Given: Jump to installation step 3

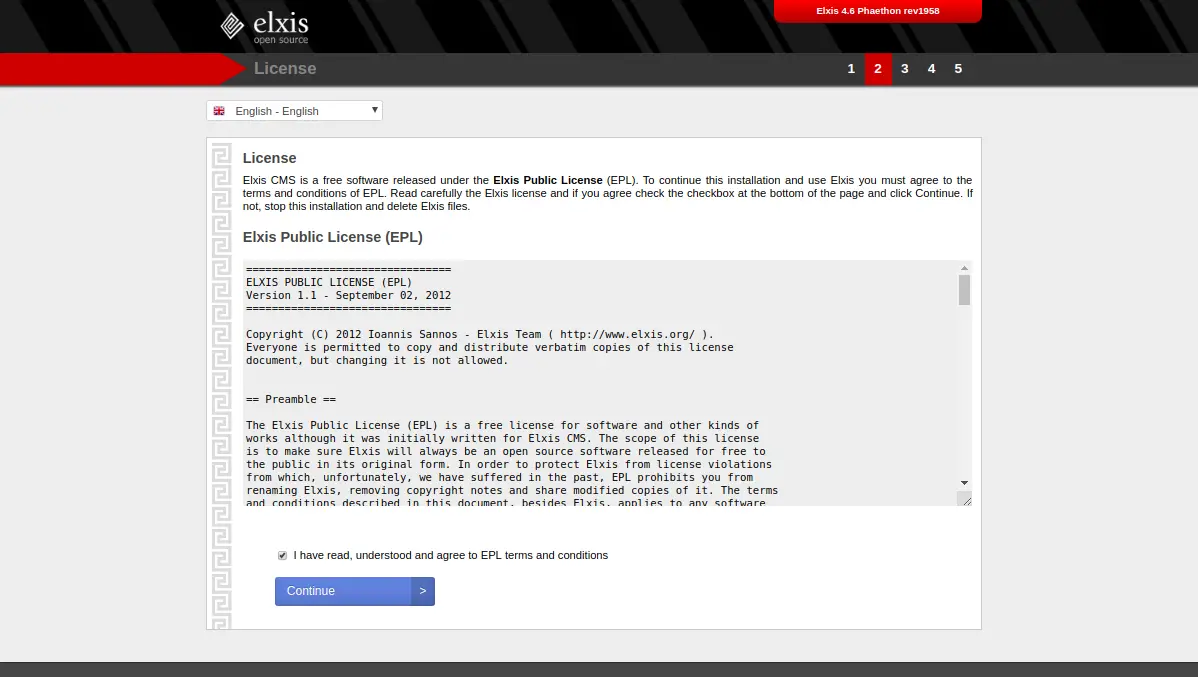Looking at the screenshot, I should point(905,69).
